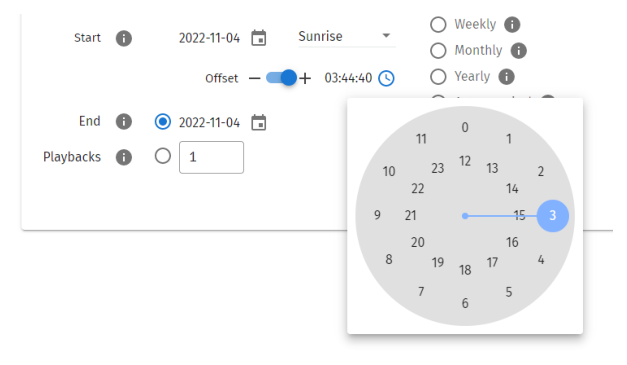Viewport: 627px width, 365px height.
Task: Click the End info icon
Action: point(124,122)
